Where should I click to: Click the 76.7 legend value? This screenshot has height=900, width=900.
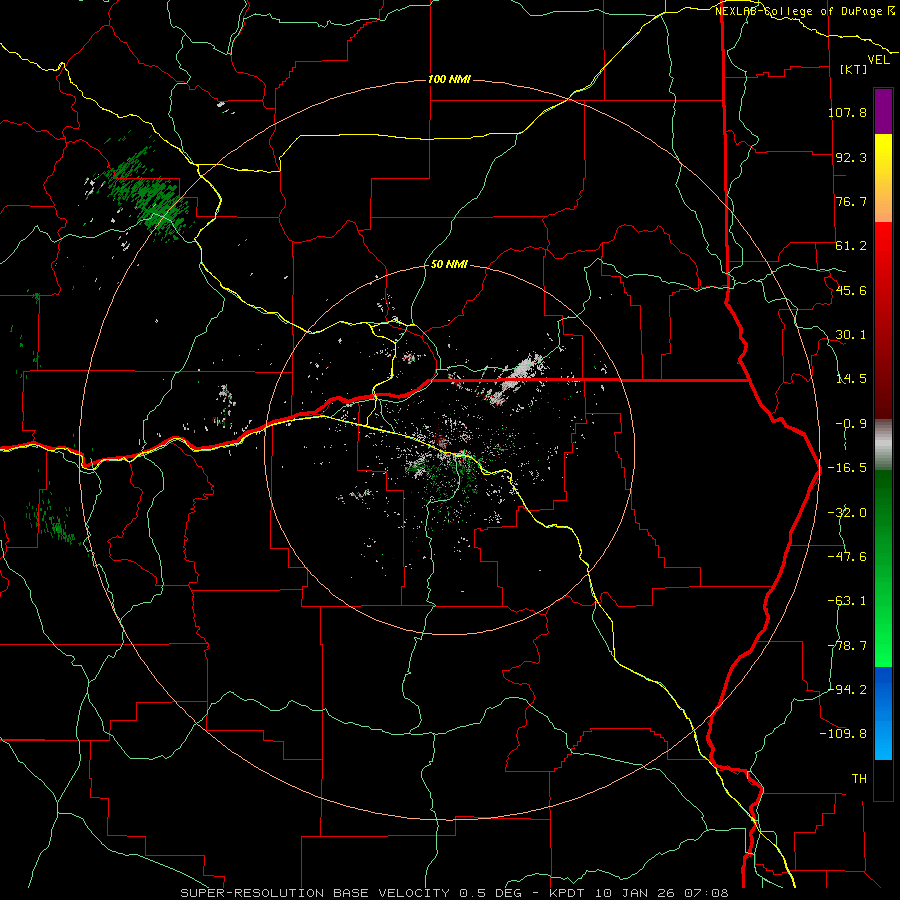851,201
